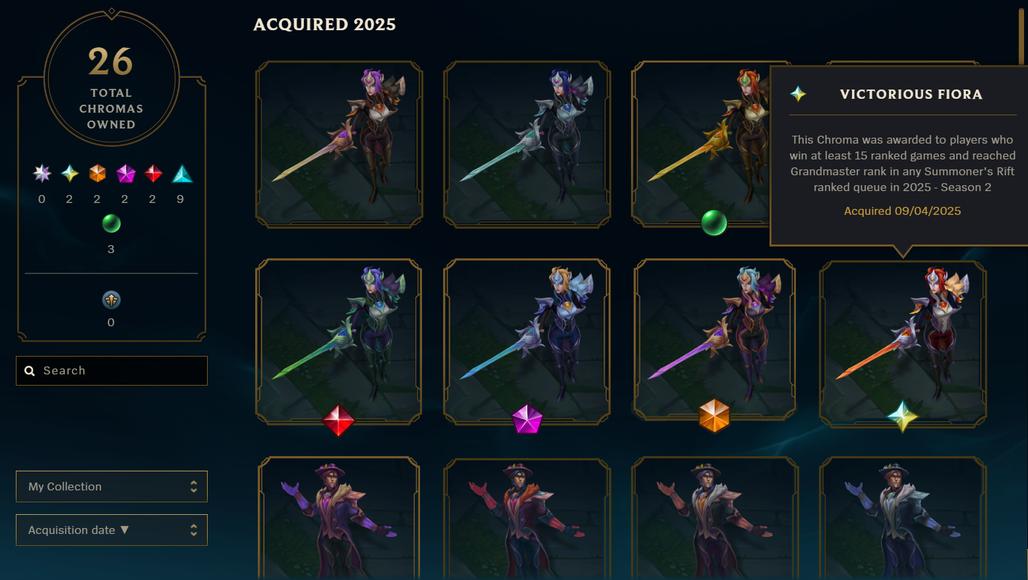Open the Acquisition date sort dropdown
Image resolution: width=1028 pixels, height=580 pixels.
111,530
